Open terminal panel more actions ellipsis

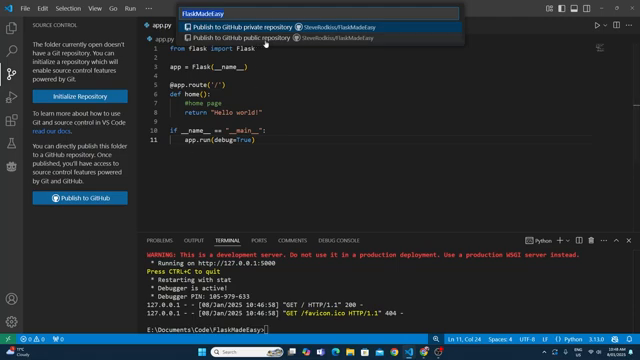(x=604, y=240)
